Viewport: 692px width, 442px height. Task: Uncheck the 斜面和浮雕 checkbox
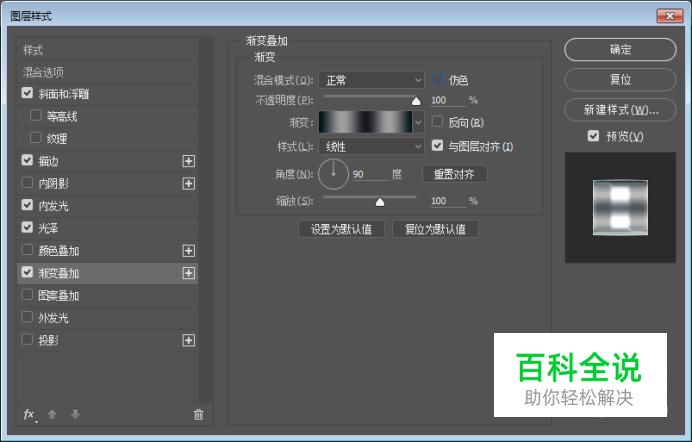[27, 93]
